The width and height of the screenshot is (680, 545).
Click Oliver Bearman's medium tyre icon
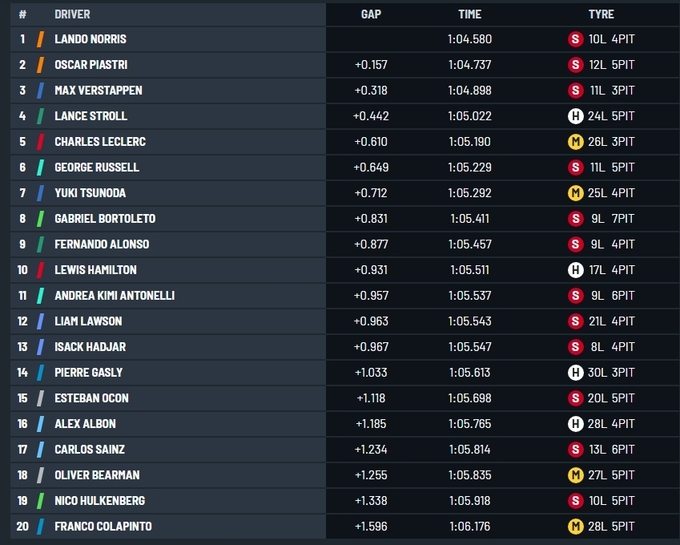tap(575, 475)
